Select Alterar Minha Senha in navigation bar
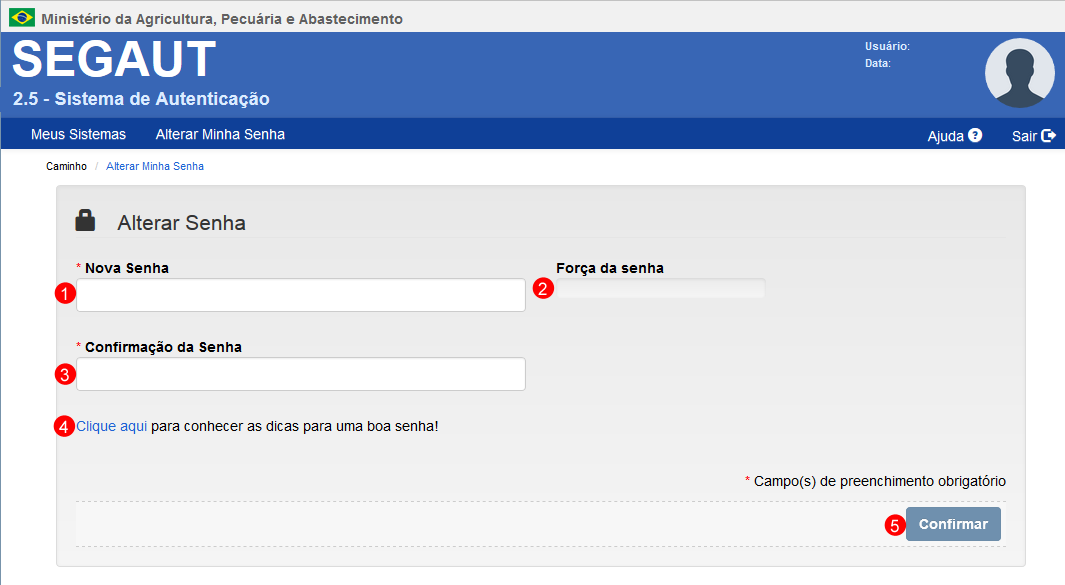 tap(220, 134)
